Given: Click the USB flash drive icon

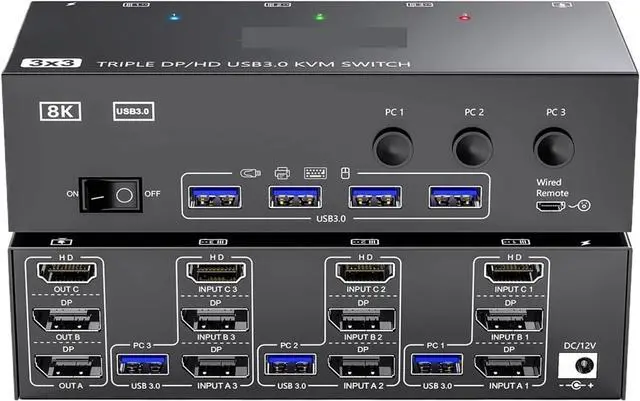Looking at the screenshot, I should pos(250,173).
